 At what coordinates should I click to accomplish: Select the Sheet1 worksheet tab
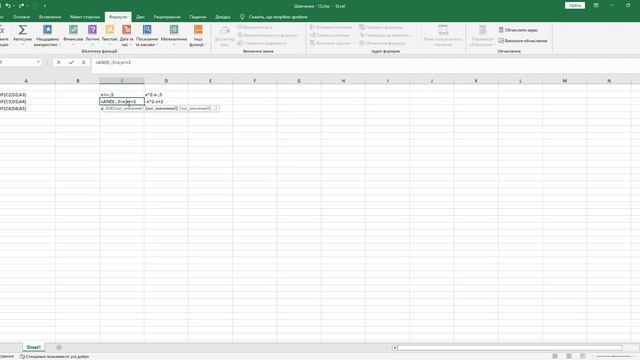[33, 347]
